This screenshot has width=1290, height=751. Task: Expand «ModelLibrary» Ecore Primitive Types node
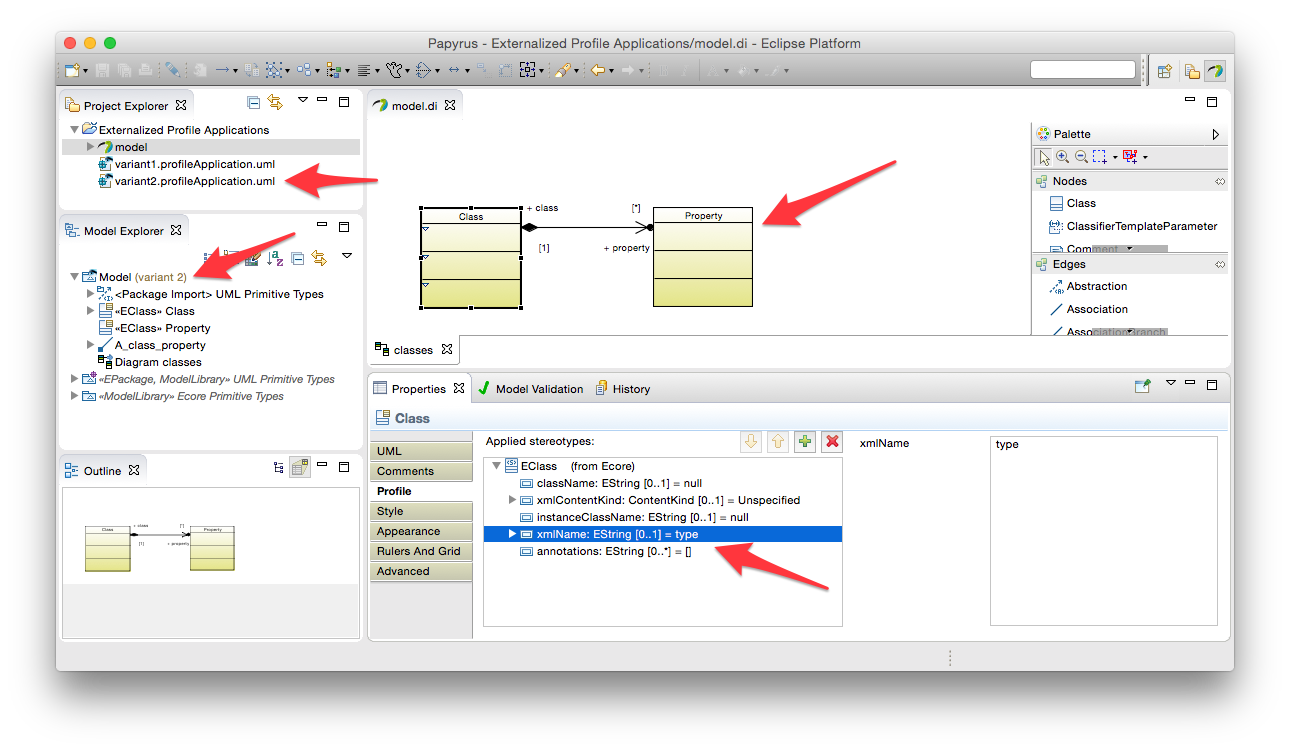pos(74,396)
